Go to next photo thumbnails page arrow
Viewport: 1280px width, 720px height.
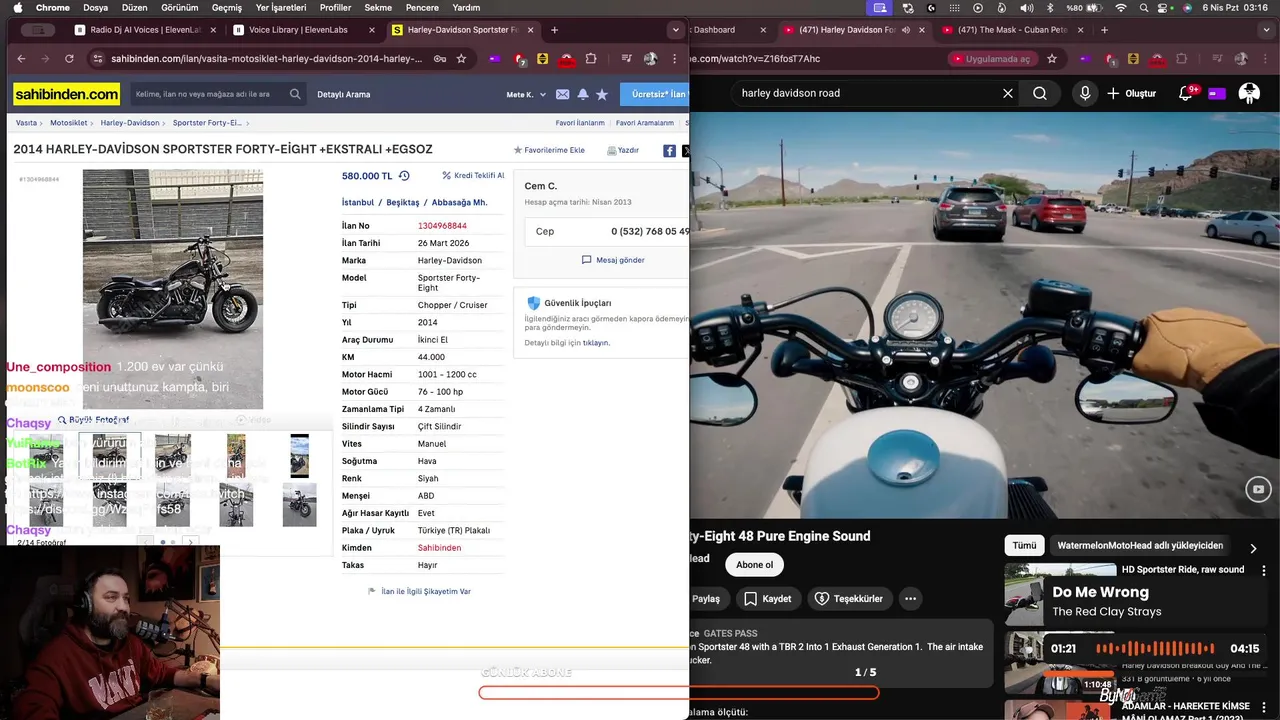click(190, 542)
